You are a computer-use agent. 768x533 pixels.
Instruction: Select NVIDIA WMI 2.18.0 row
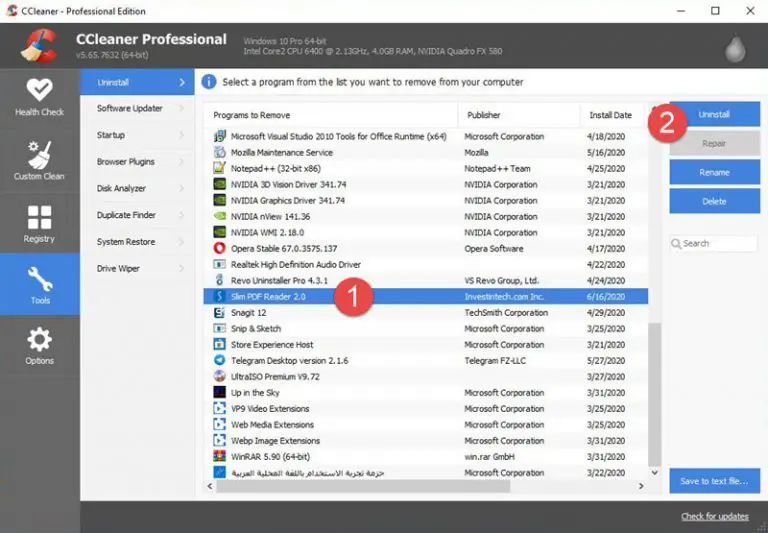point(426,232)
